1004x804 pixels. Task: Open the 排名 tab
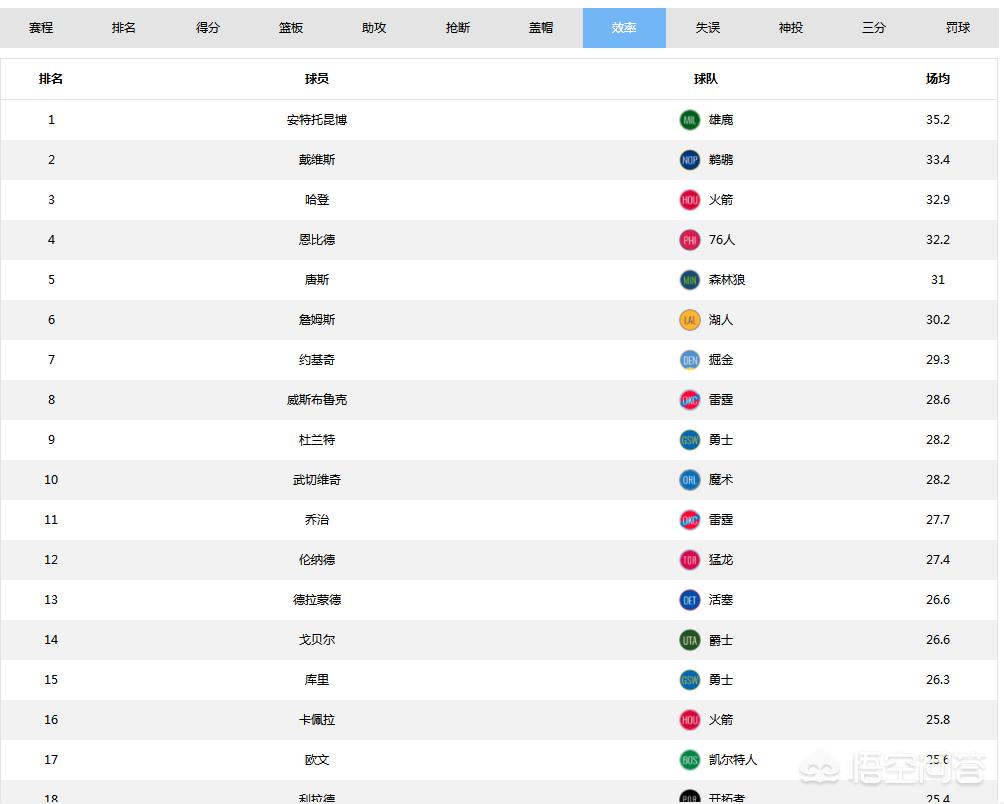124,28
